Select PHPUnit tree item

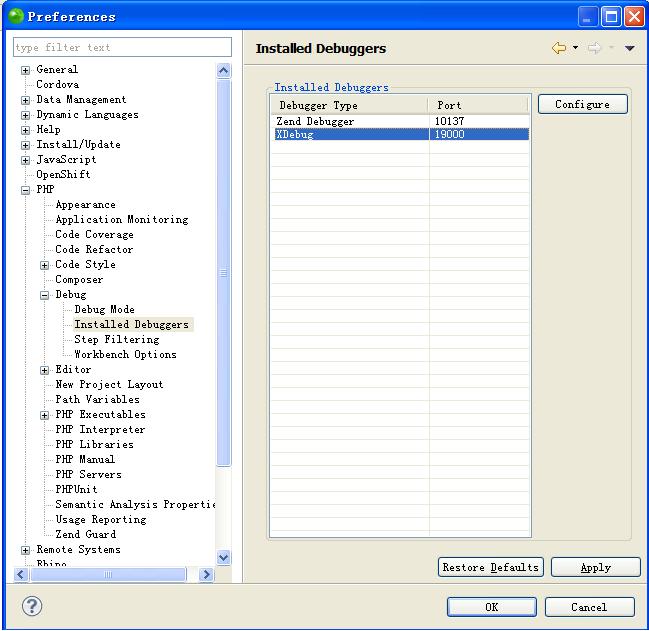click(76, 489)
